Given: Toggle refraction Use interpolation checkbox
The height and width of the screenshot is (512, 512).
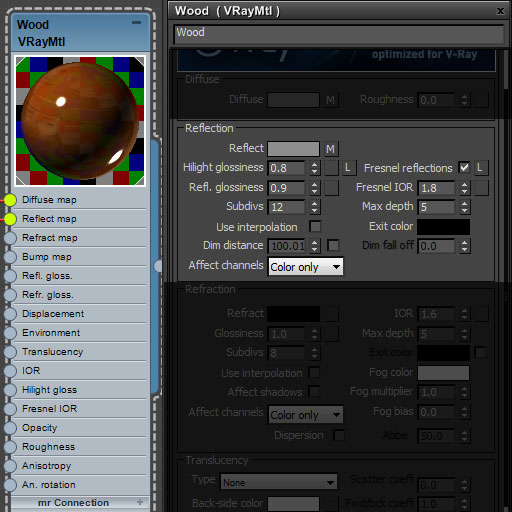Looking at the screenshot, I should (314, 373).
